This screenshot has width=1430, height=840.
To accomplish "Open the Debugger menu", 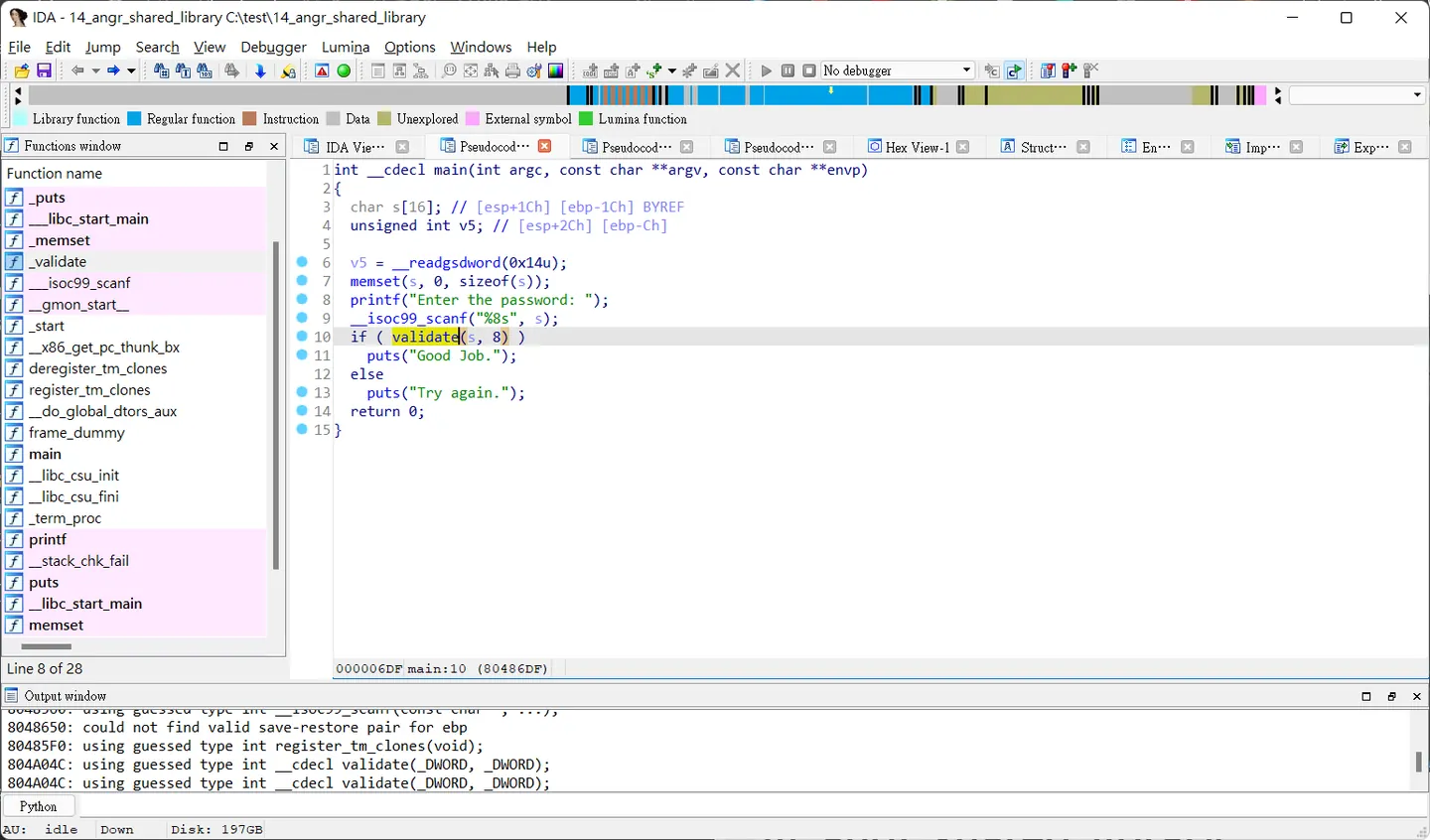I will coord(273,47).
